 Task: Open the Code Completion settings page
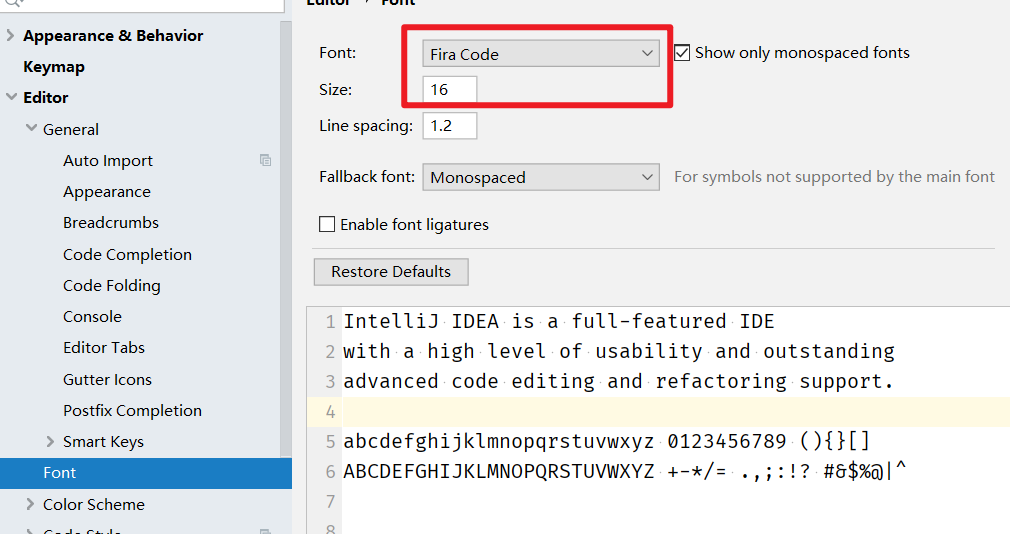(x=128, y=254)
